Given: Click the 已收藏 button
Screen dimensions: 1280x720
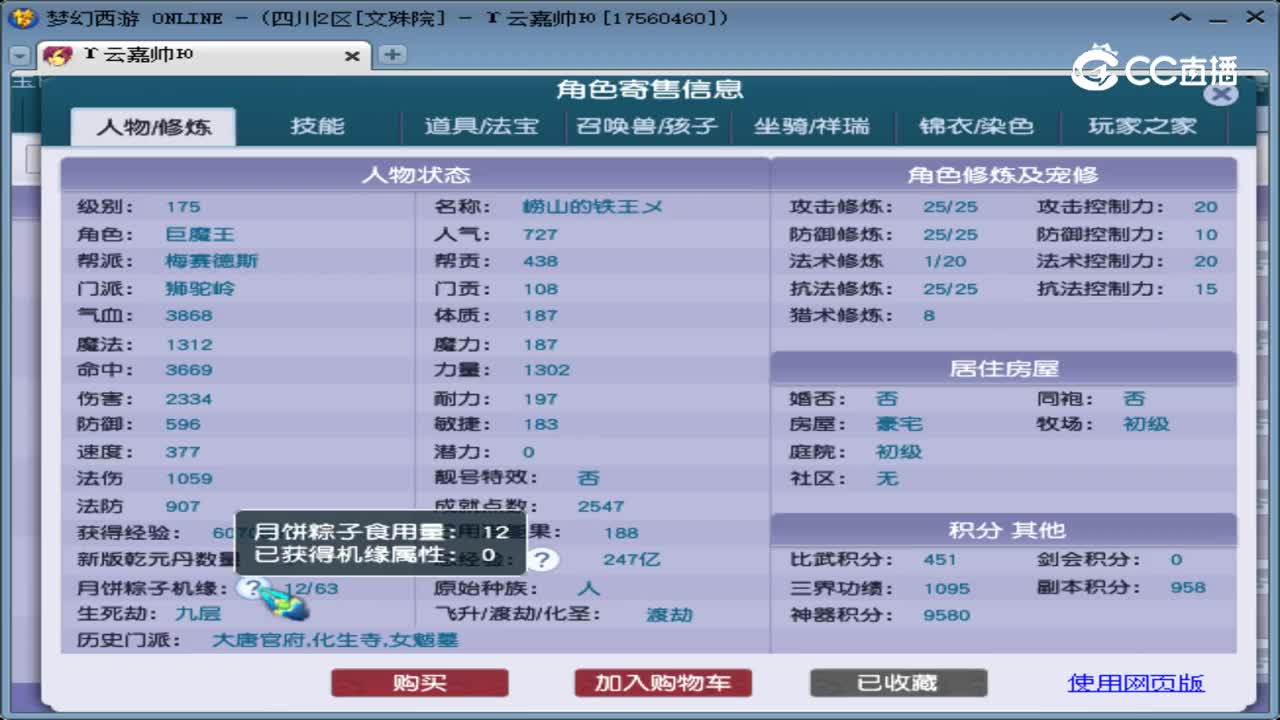Looking at the screenshot, I should [898, 683].
